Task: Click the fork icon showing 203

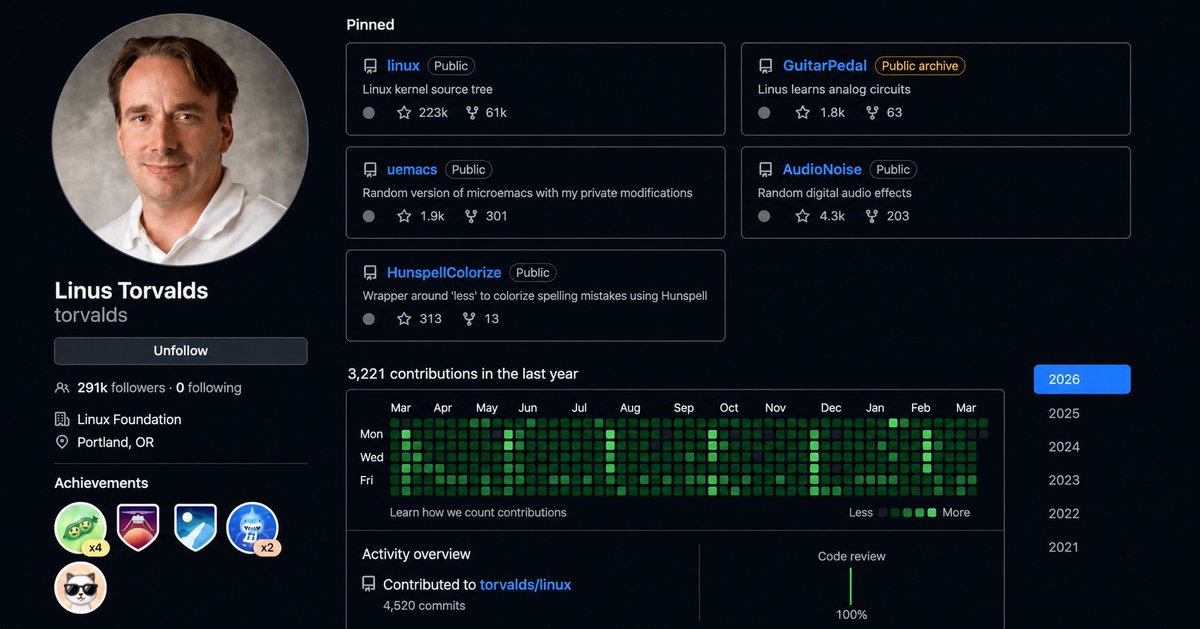Action: click(x=872, y=216)
